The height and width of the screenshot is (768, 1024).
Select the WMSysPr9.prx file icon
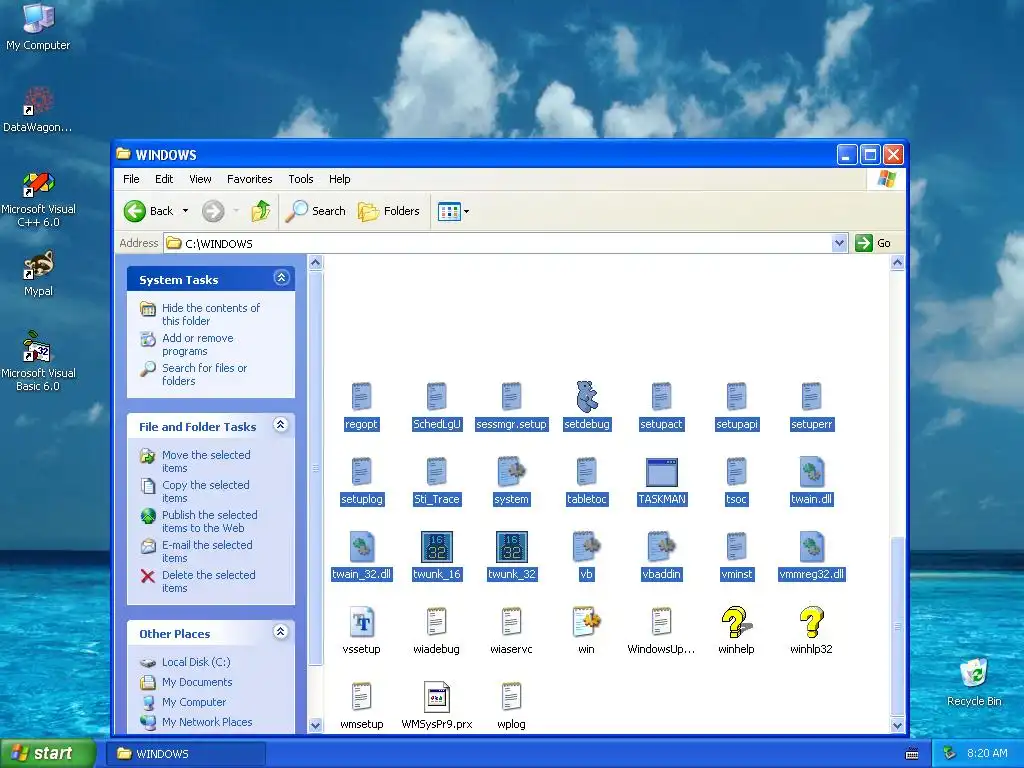[x=436, y=697]
